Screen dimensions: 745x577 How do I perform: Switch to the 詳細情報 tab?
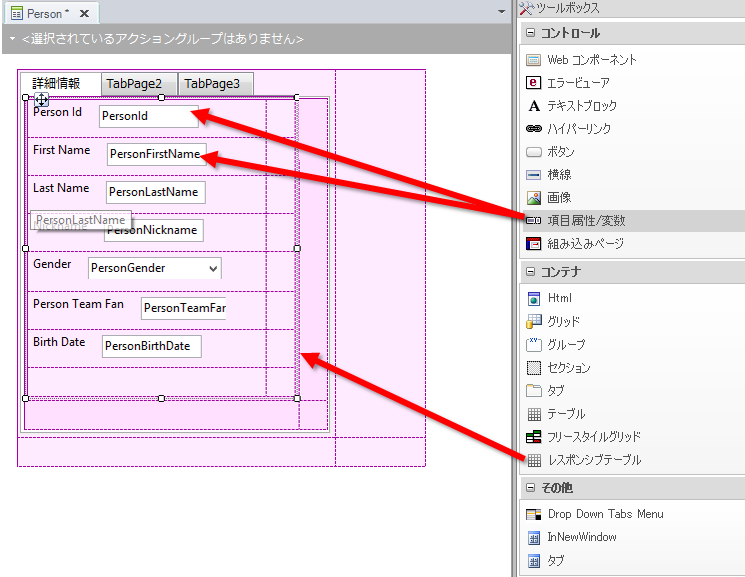pos(60,84)
